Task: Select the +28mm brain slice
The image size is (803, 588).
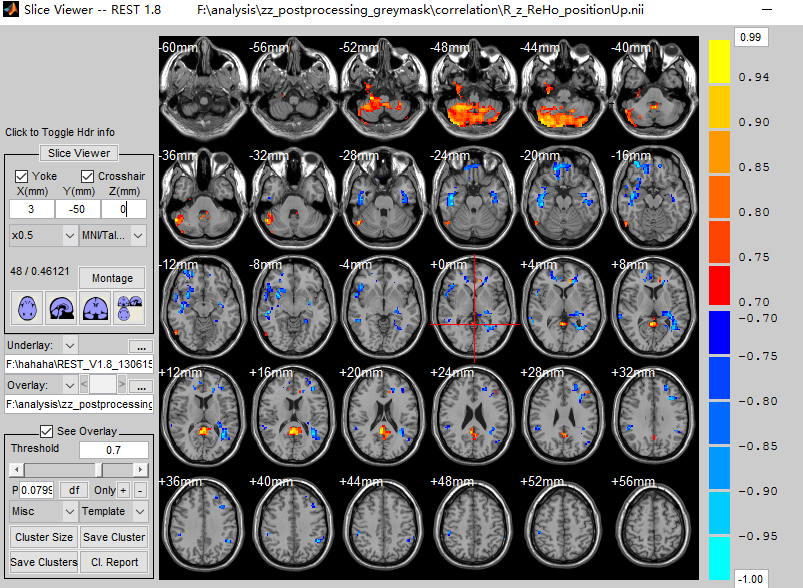Action: pos(563,416)
